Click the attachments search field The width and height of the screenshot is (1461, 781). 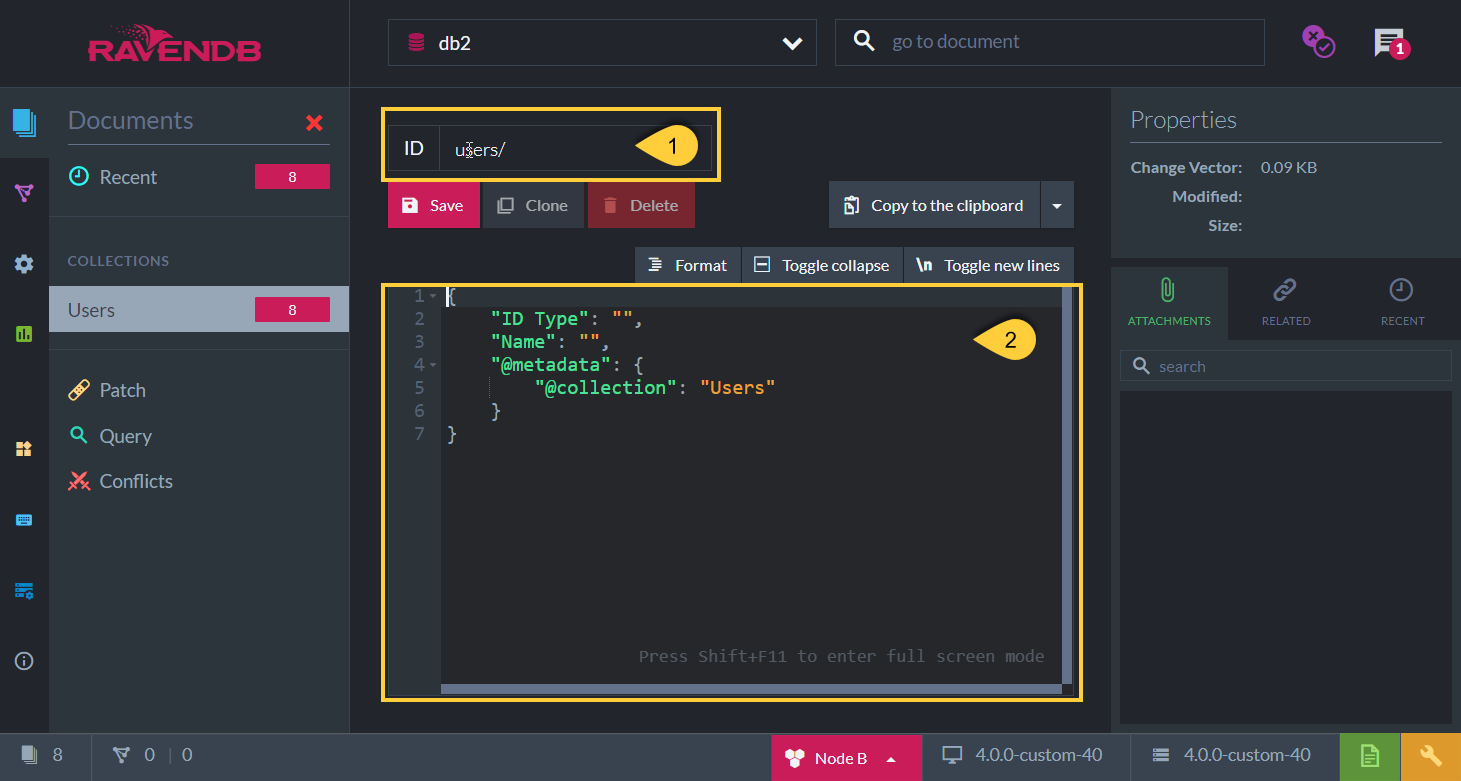[1286, 366]
